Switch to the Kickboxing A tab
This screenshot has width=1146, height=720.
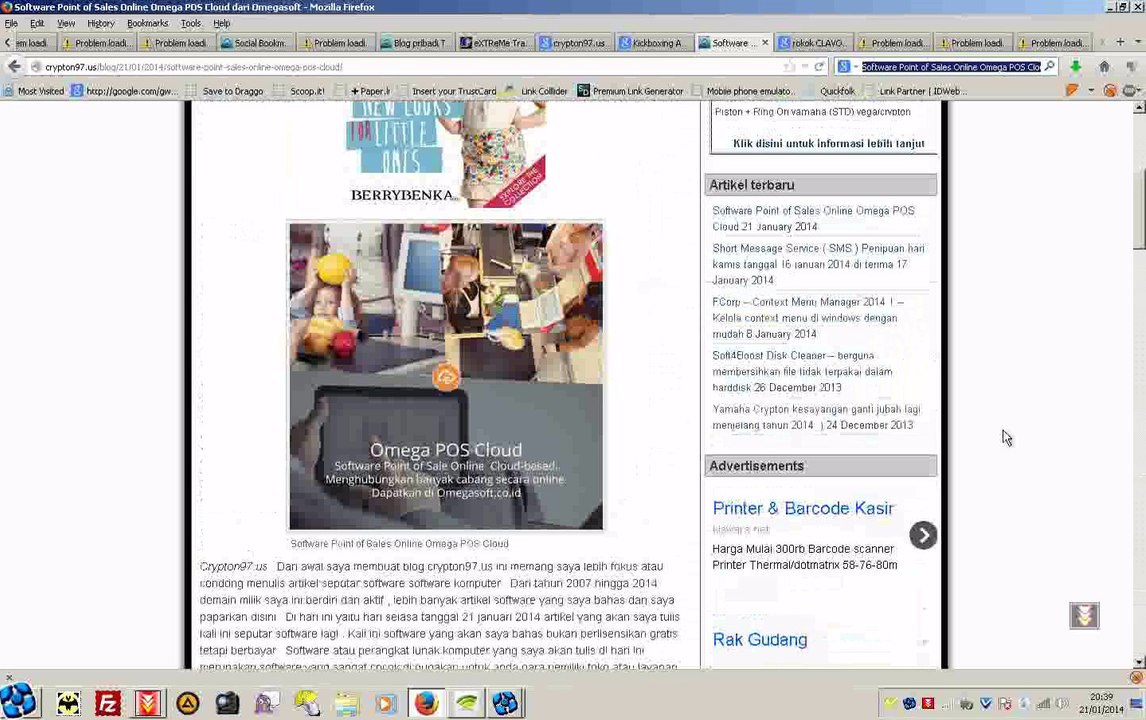click(x=653, y=43)
